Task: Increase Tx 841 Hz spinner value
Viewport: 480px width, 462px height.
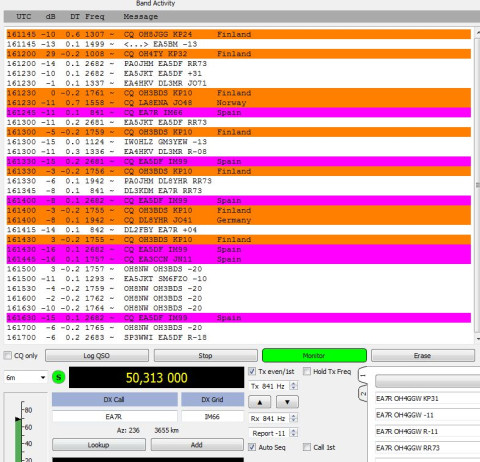Action: click(x=293, y=384)
